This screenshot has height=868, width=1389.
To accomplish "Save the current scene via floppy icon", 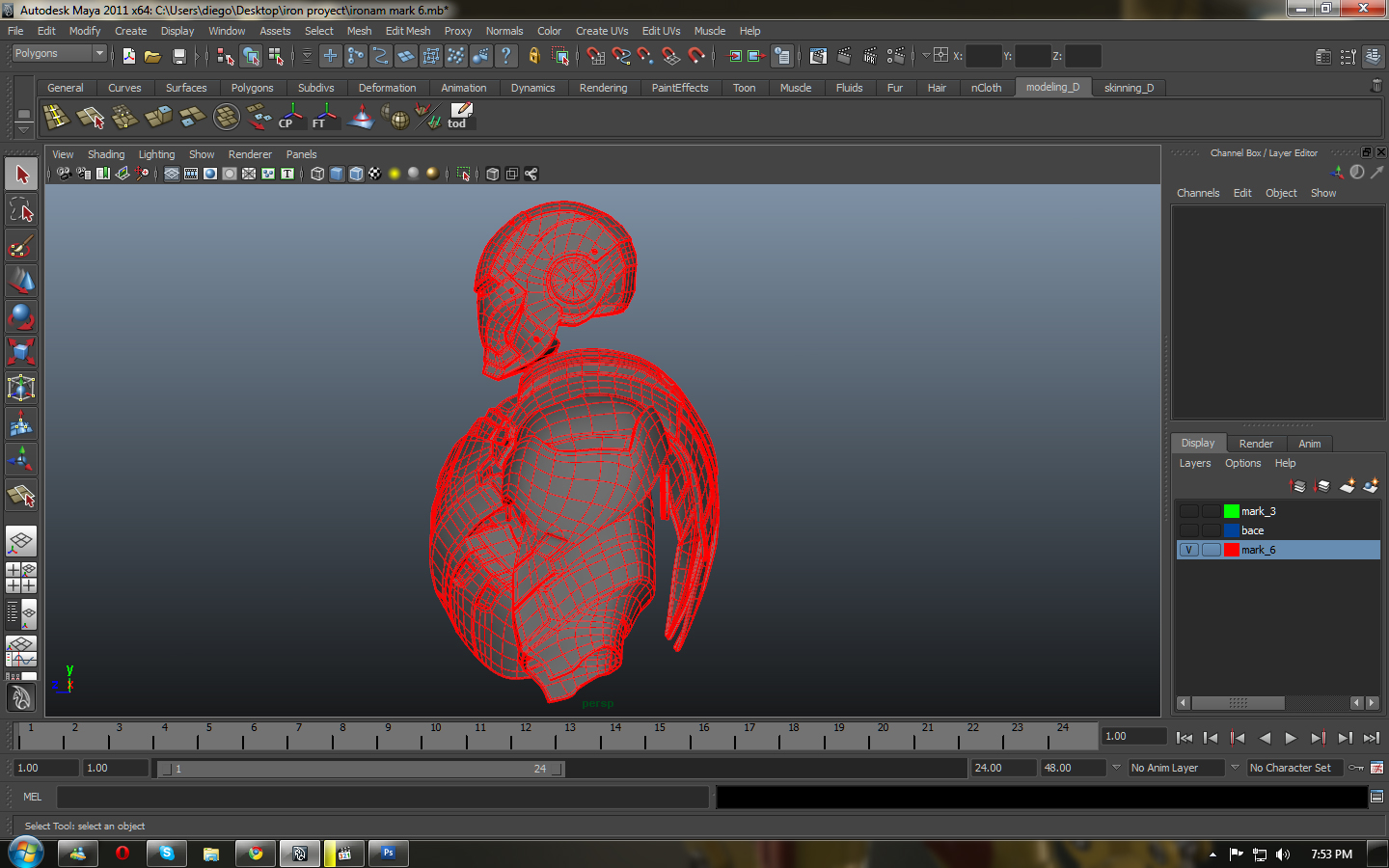I will click(178, 56).
